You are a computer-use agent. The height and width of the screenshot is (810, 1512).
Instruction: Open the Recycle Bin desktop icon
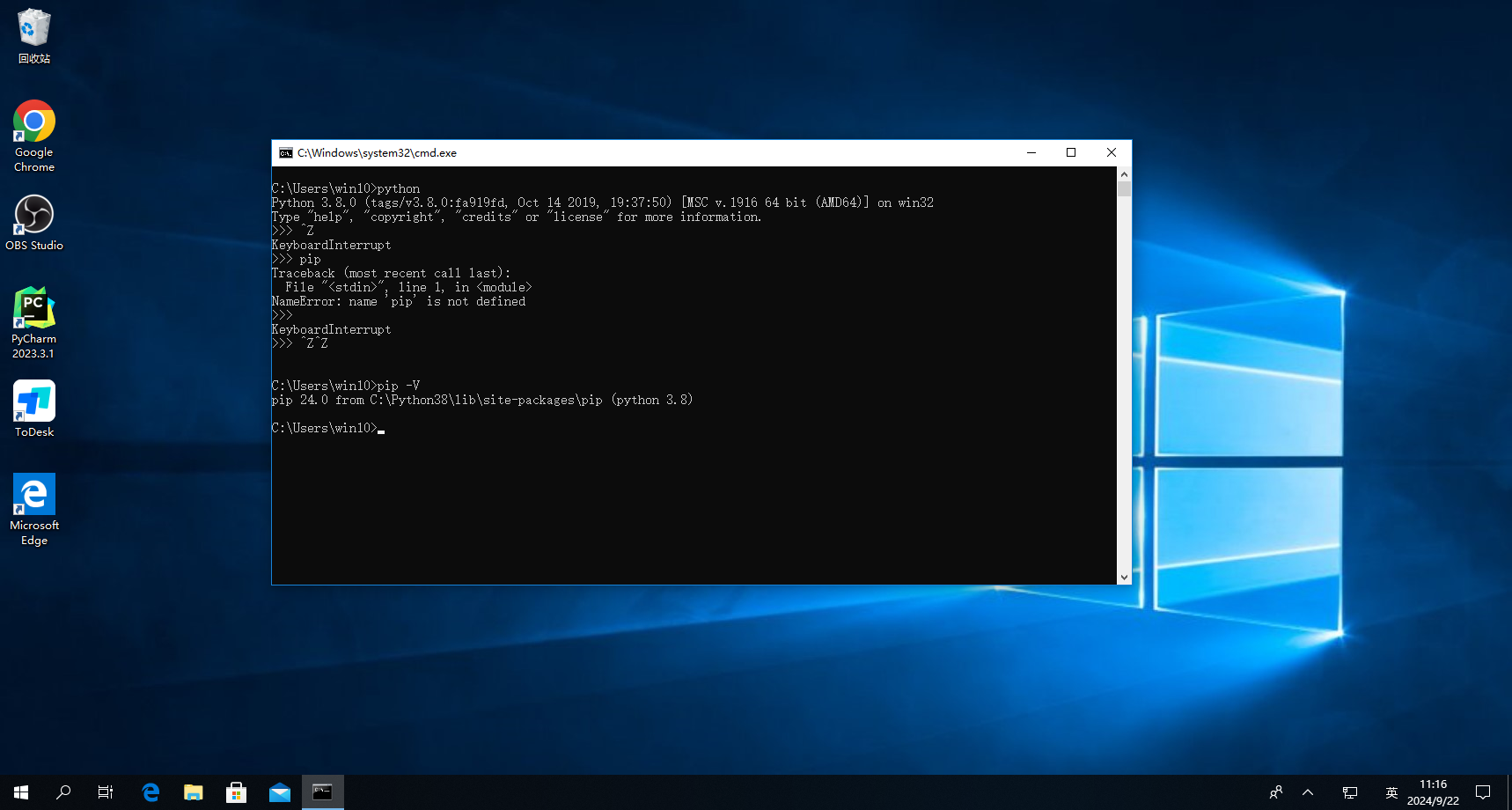(34, 36)
